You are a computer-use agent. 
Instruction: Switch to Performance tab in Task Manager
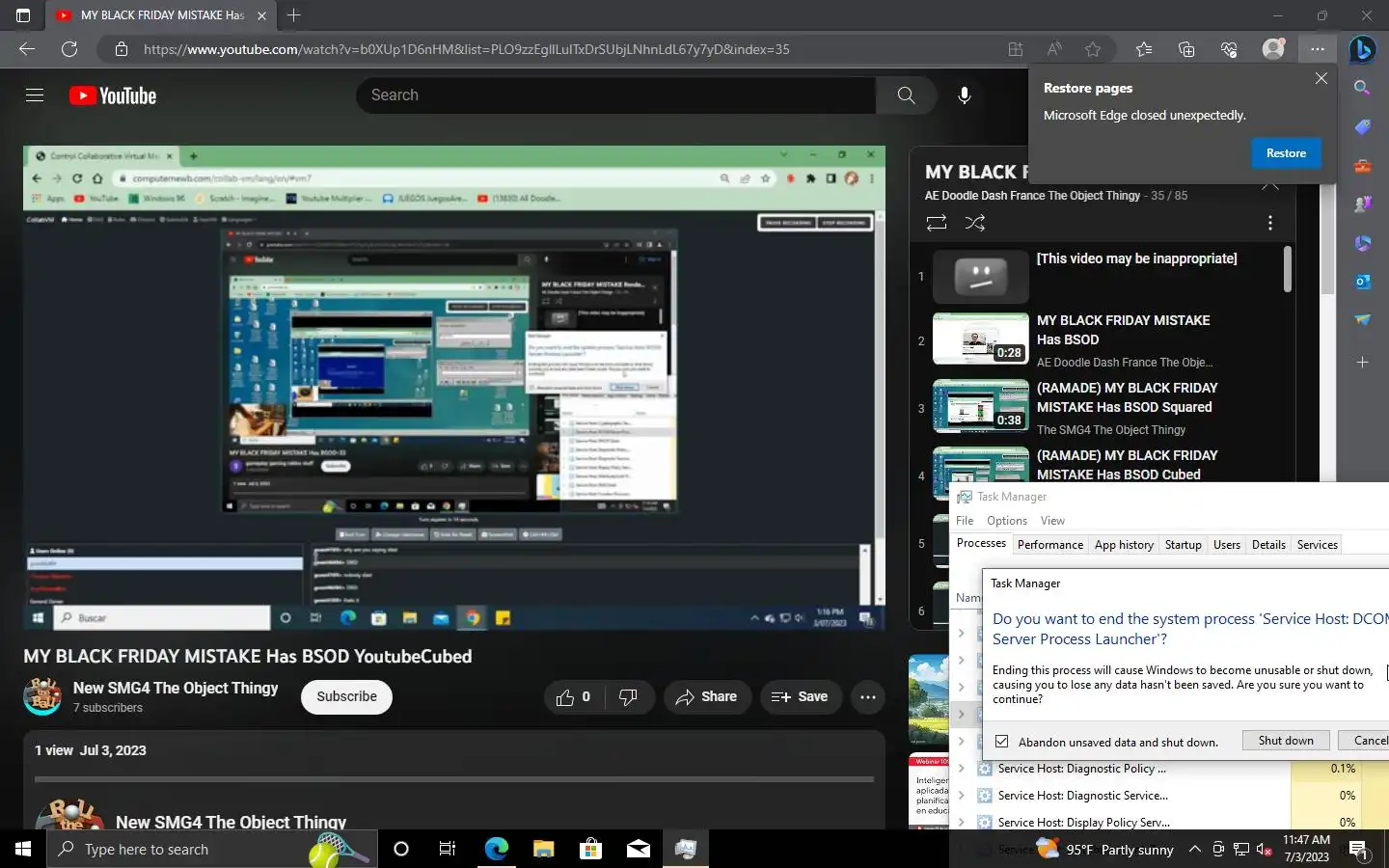[1049, 545]
